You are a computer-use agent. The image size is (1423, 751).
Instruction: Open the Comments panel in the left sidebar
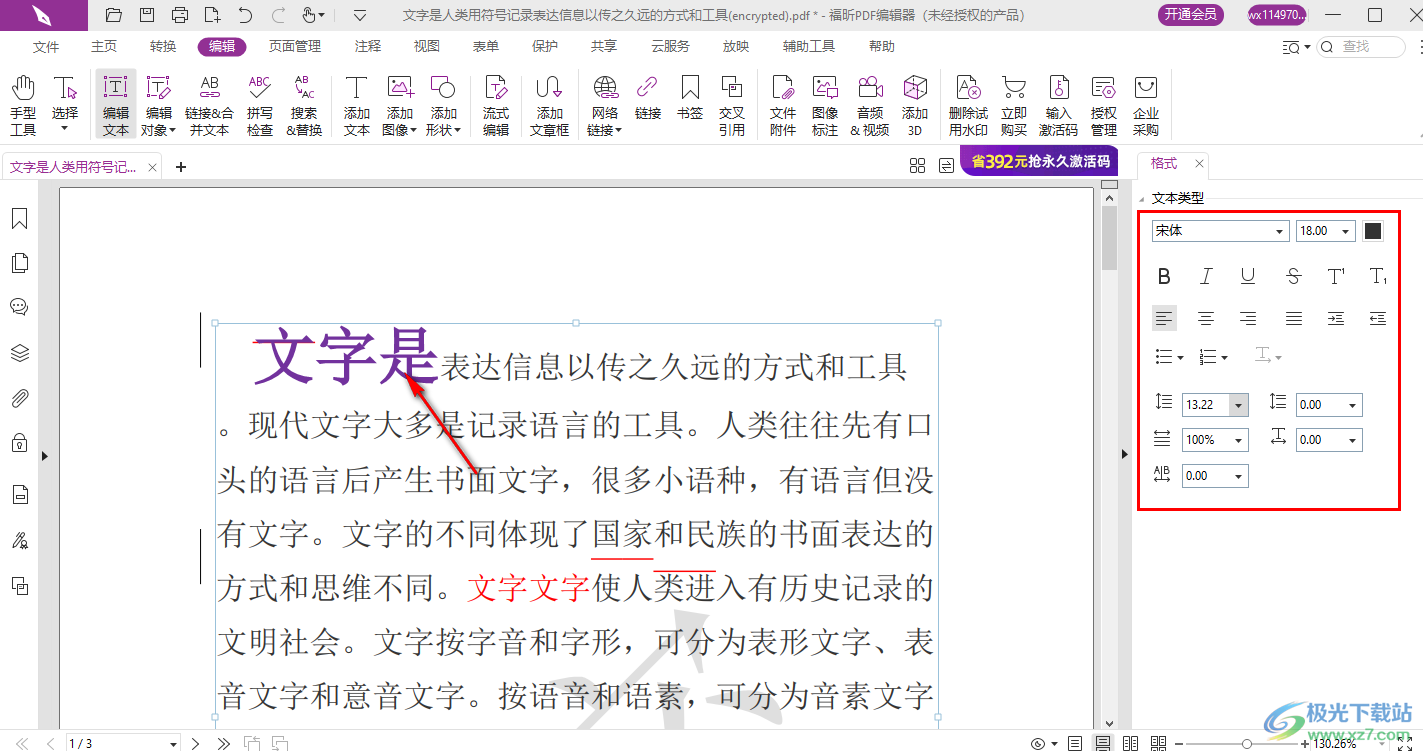coord(19,307)
